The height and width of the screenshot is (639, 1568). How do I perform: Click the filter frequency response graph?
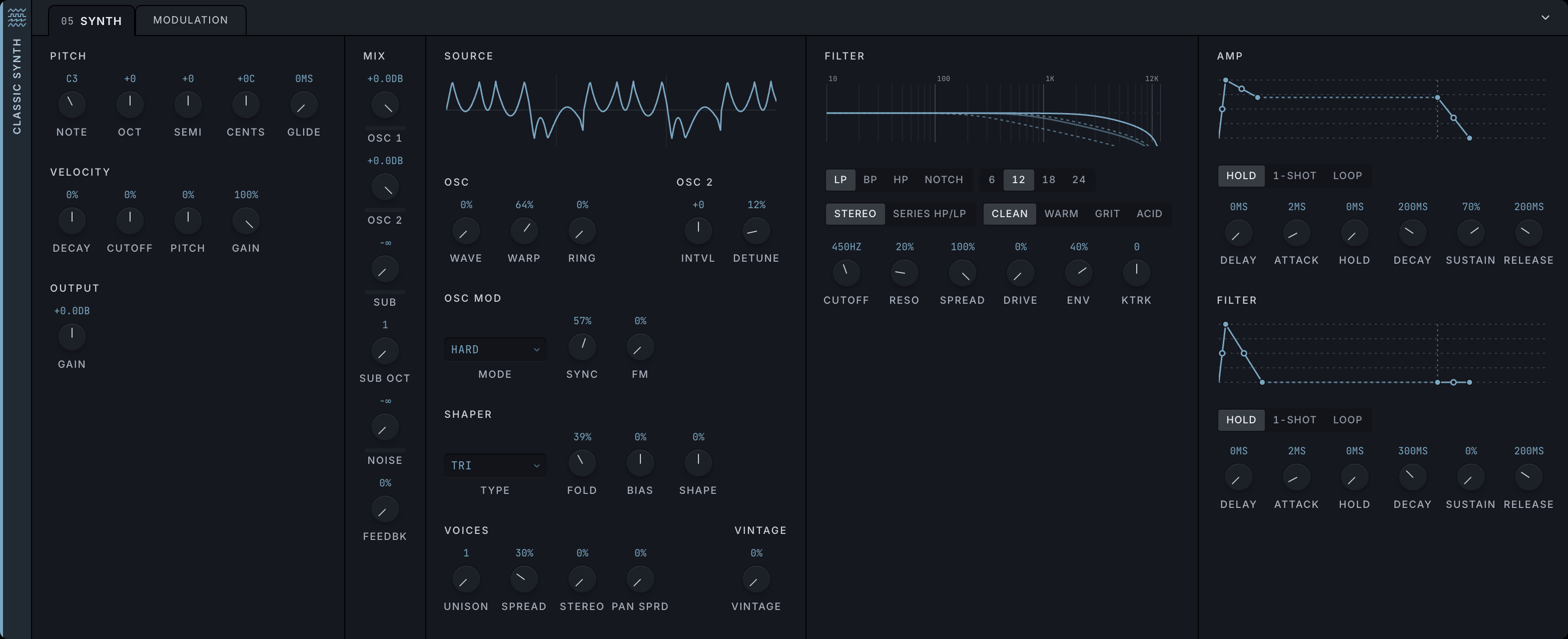point(994,111)
